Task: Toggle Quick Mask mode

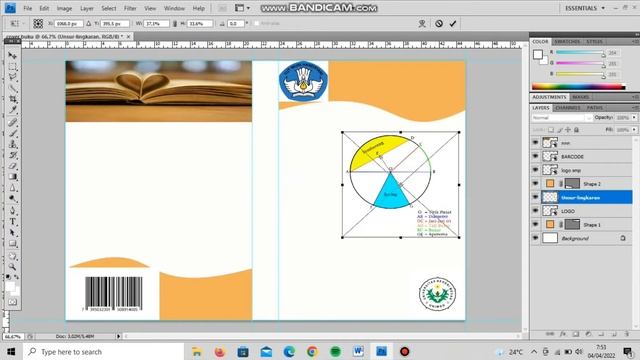Action: coord(13,302)
